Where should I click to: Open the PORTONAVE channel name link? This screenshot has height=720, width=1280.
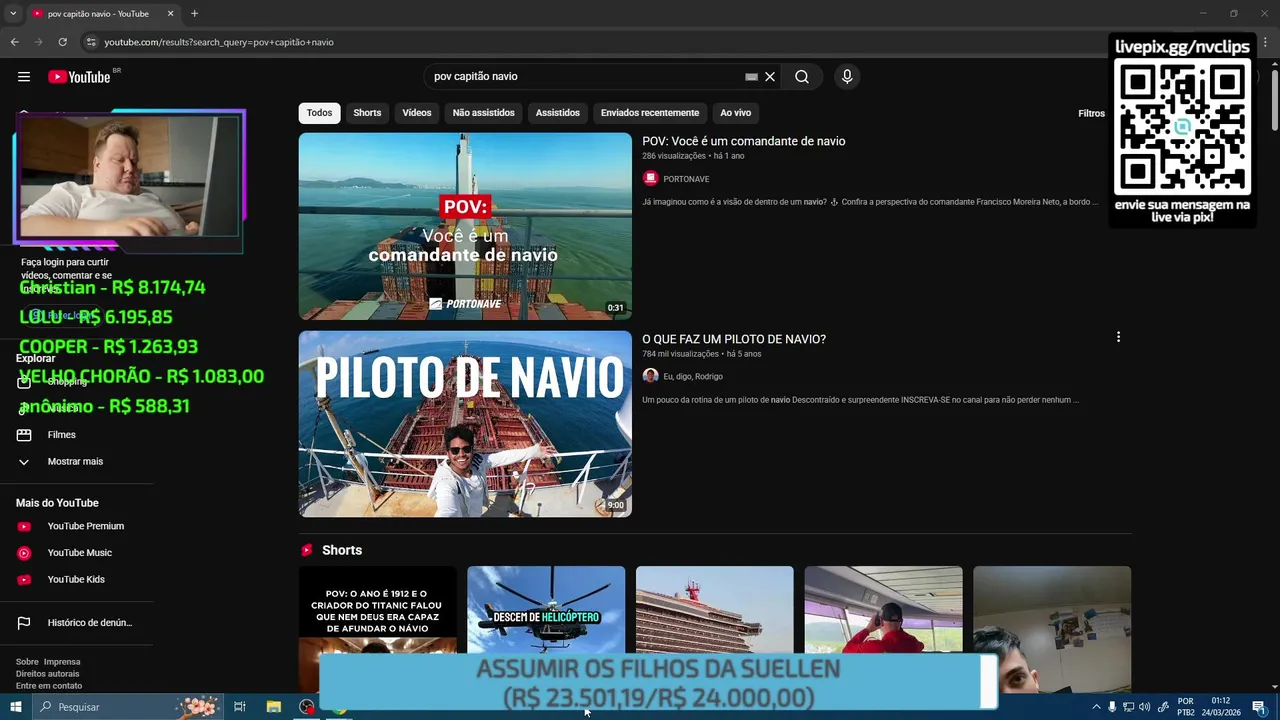(686, 179)
